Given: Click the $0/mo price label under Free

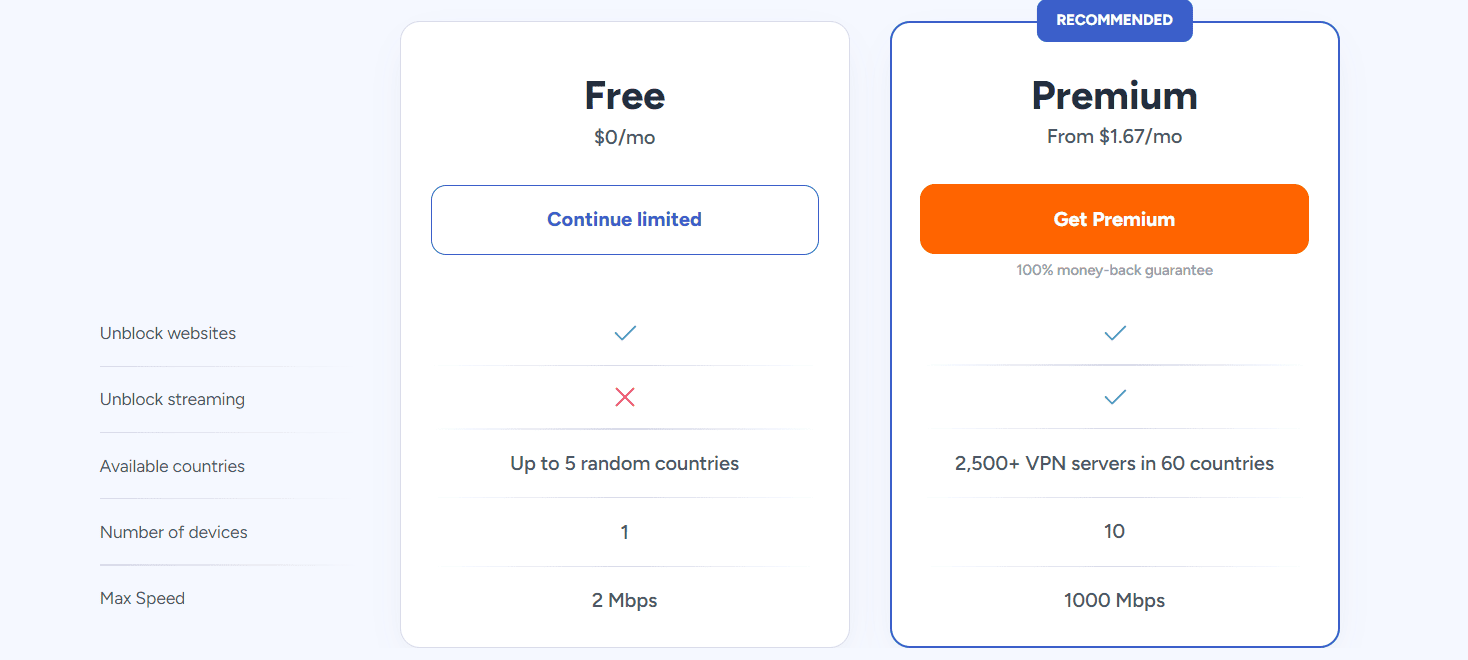Looking at the screenshot, I should tap(624, 137).
